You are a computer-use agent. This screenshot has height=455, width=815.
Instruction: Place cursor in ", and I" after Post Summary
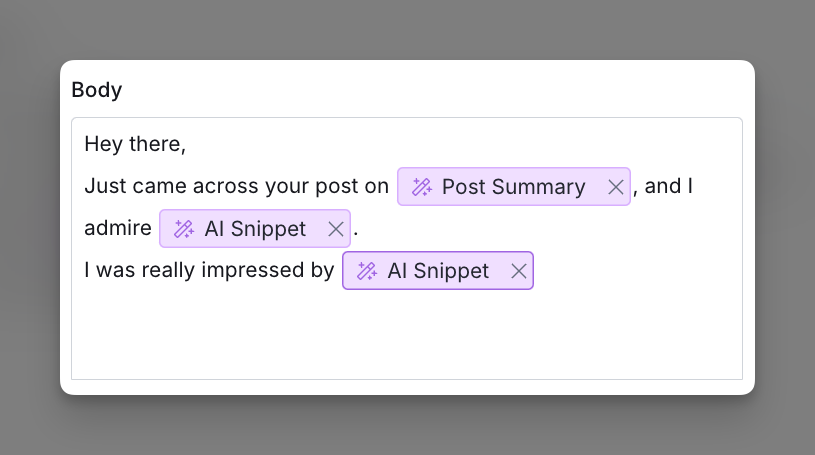(x=663, y=187)
